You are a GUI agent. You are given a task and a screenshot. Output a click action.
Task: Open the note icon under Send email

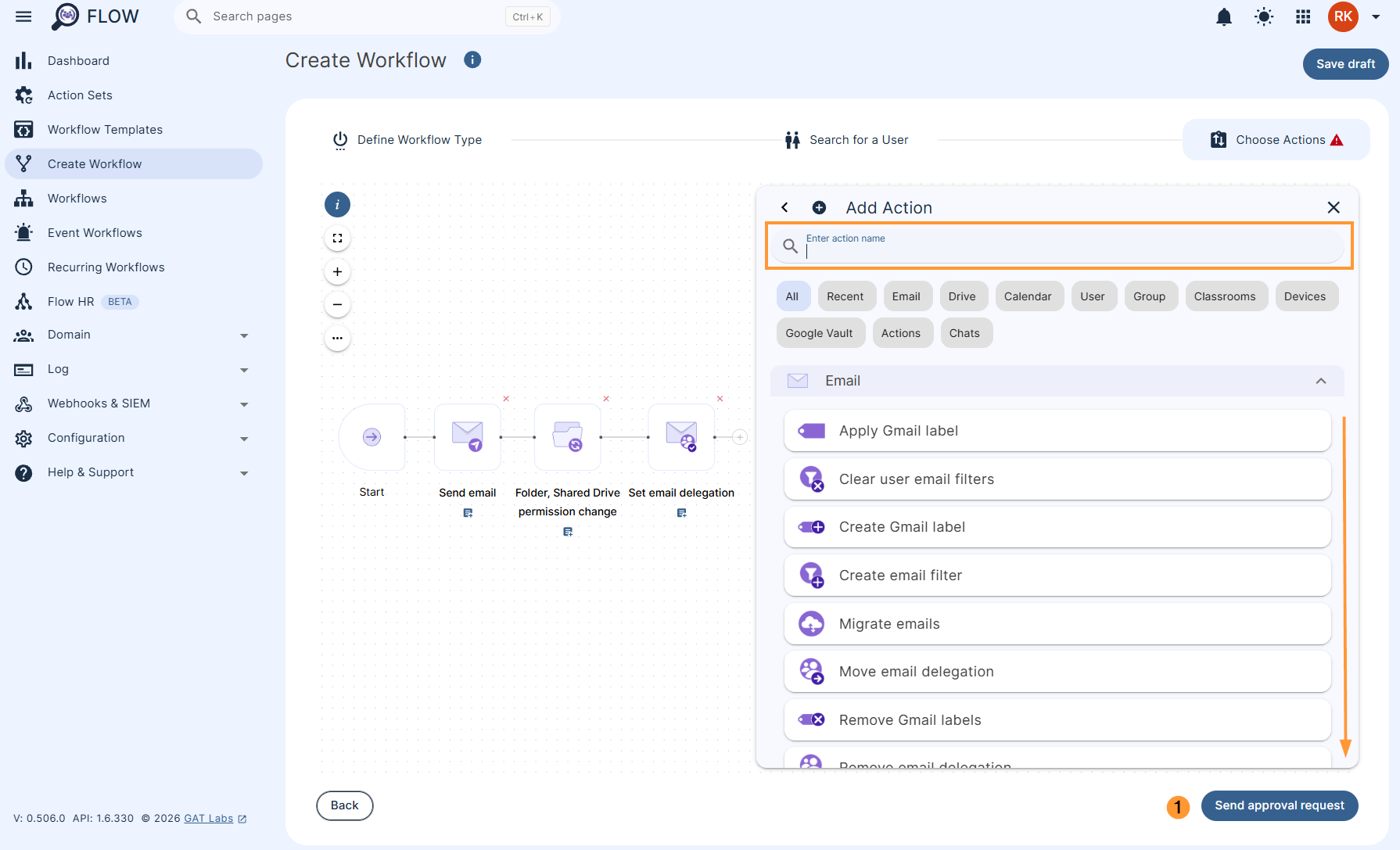click(468, 513)
